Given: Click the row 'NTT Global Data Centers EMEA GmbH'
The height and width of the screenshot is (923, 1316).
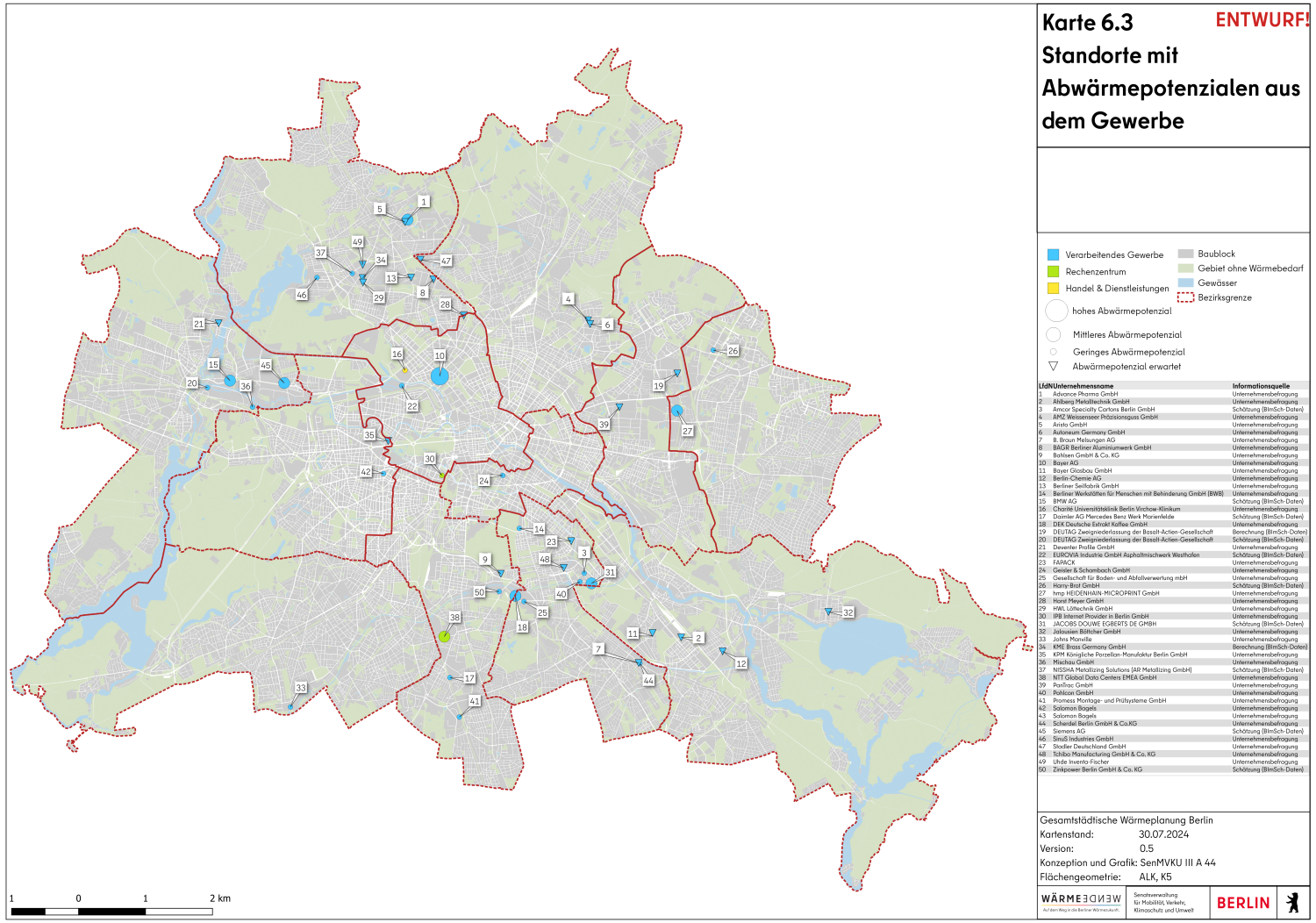Looking at the screenshot, I should click(x=1173, y=677).
